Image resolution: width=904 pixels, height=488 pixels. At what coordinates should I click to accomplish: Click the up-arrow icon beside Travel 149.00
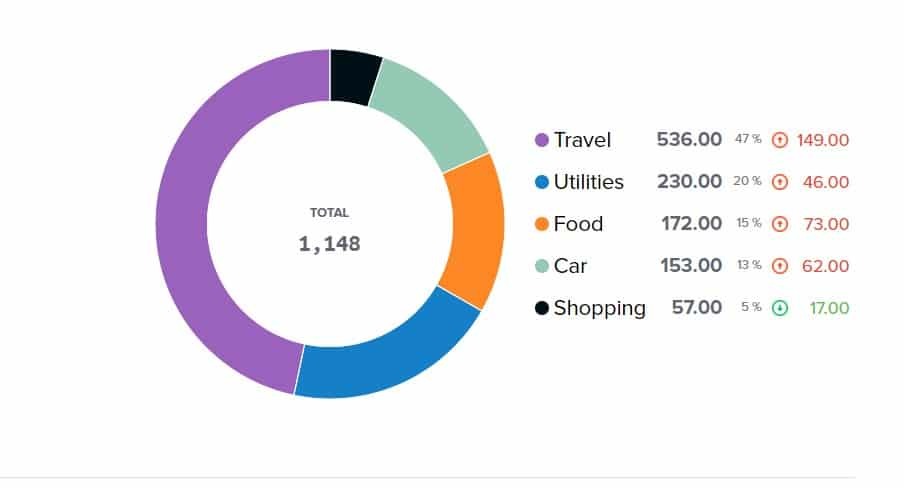coord(781,140)
